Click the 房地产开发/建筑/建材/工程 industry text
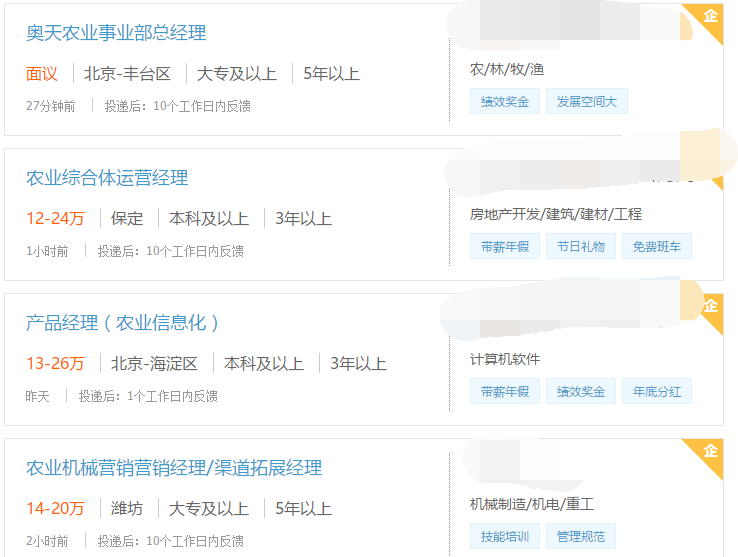 pos(556,214)
